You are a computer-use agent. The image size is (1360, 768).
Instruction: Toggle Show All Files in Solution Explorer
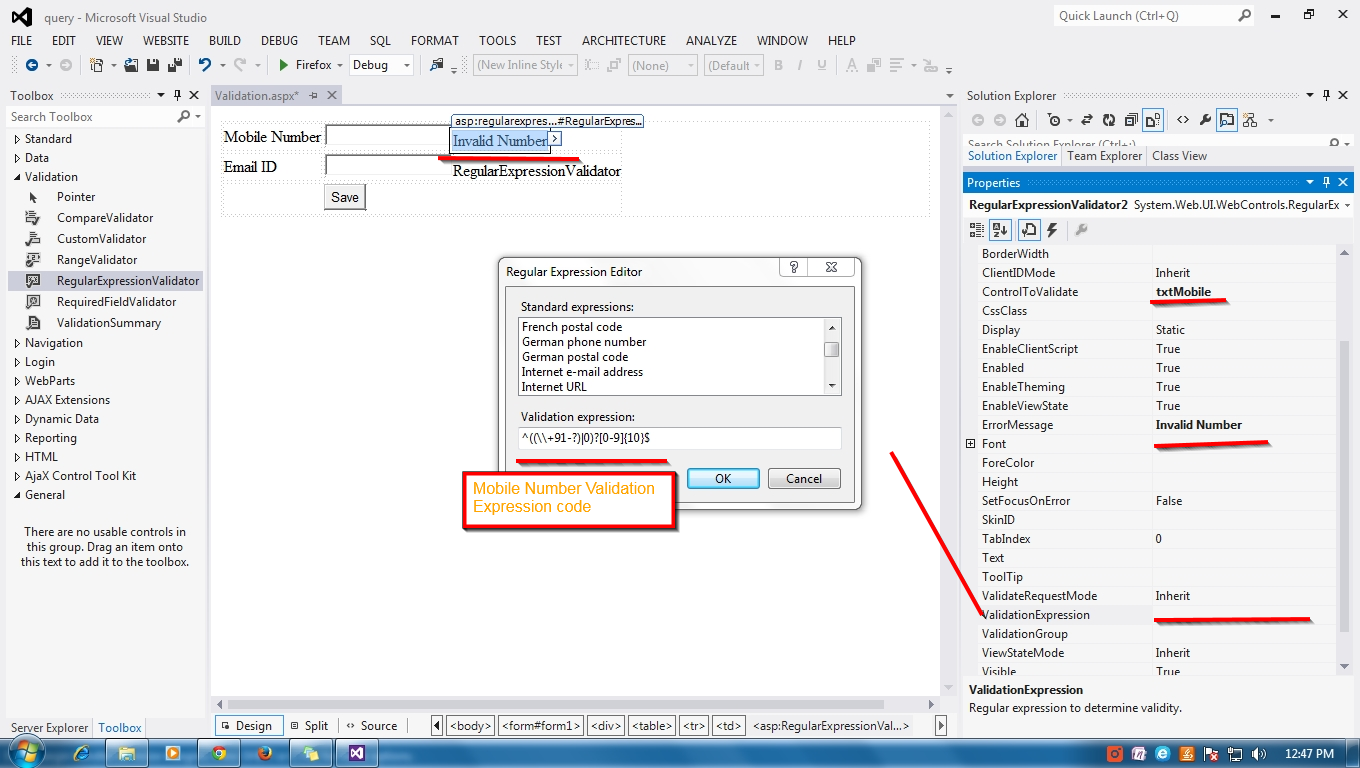[1153, 120]
